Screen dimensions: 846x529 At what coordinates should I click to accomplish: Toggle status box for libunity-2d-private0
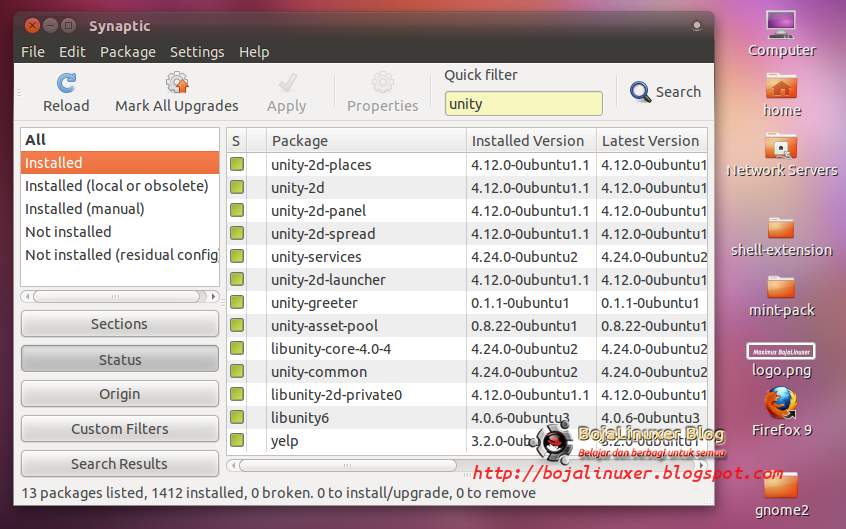[237, 394]
